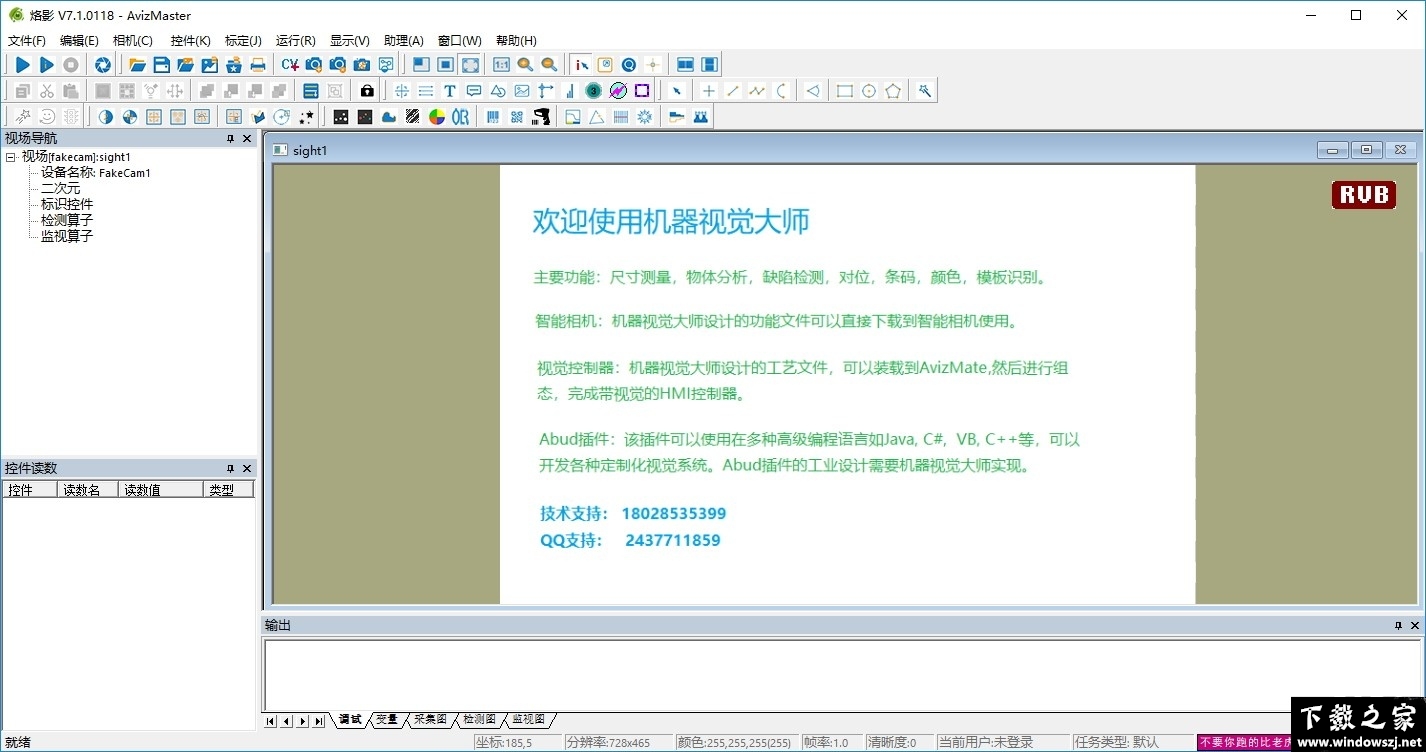Click the blue Run play button
This screenshot has width=1426, height=752.
point(22,65)
